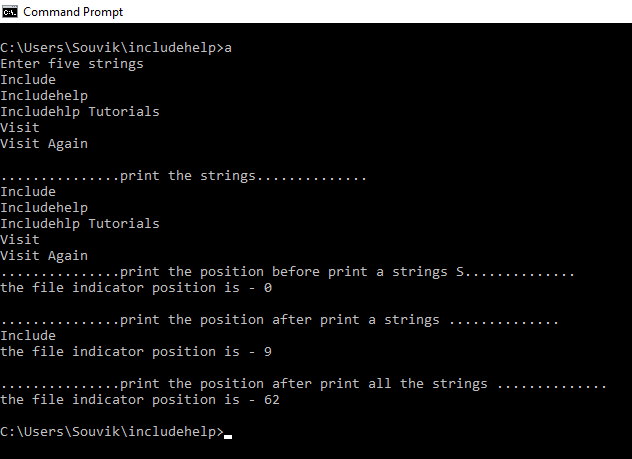Click the 'position after print a strings' header

(x=279, y=320)
